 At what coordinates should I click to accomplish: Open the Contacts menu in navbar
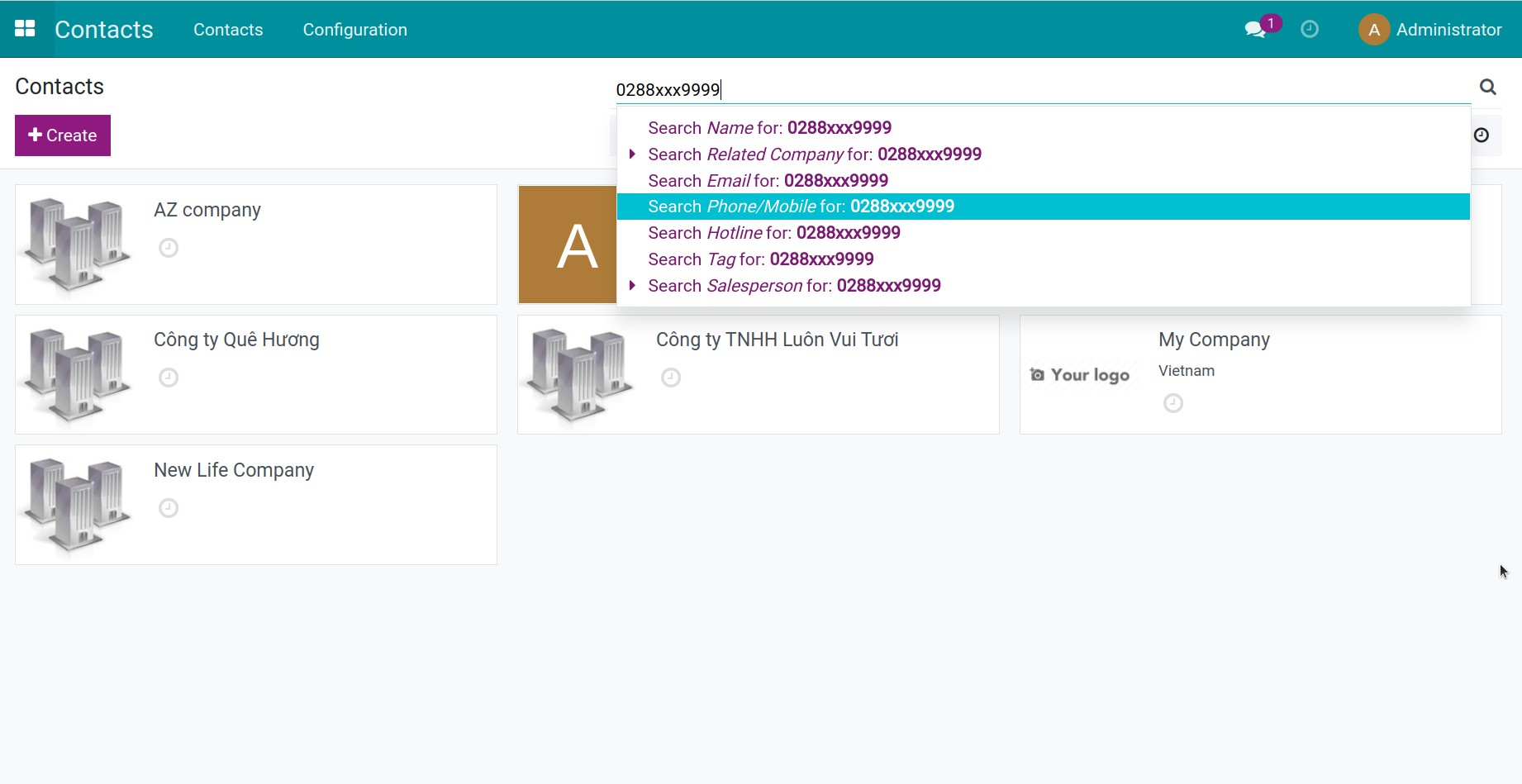(x=228, y=30)
